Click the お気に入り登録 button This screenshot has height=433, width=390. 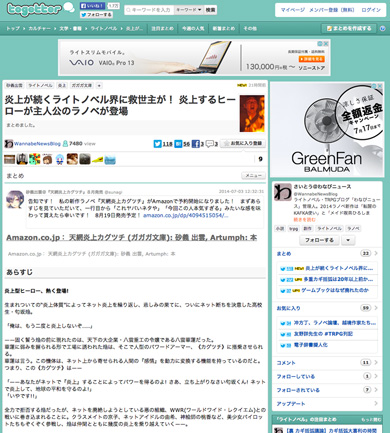click(x=243, y=143)
